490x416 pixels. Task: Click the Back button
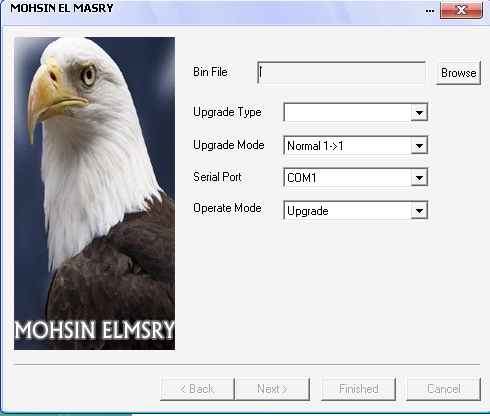tap(197, 389)
